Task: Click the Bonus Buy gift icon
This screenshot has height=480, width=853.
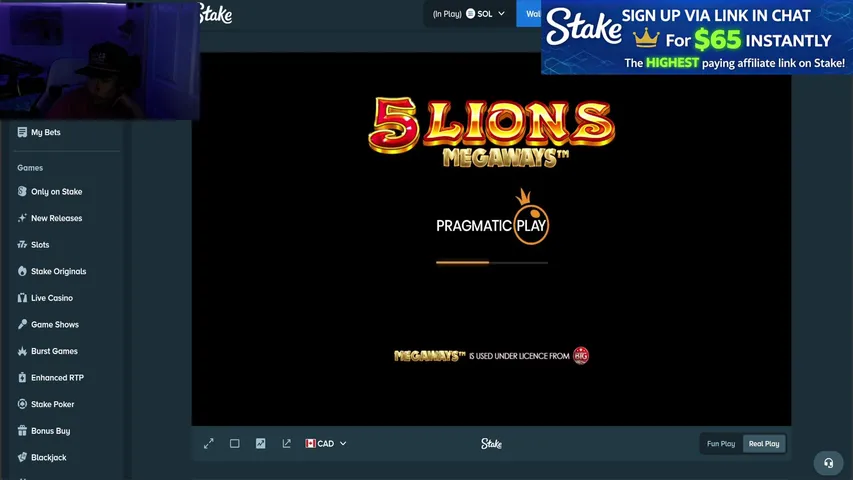Action: coord(22,430)
